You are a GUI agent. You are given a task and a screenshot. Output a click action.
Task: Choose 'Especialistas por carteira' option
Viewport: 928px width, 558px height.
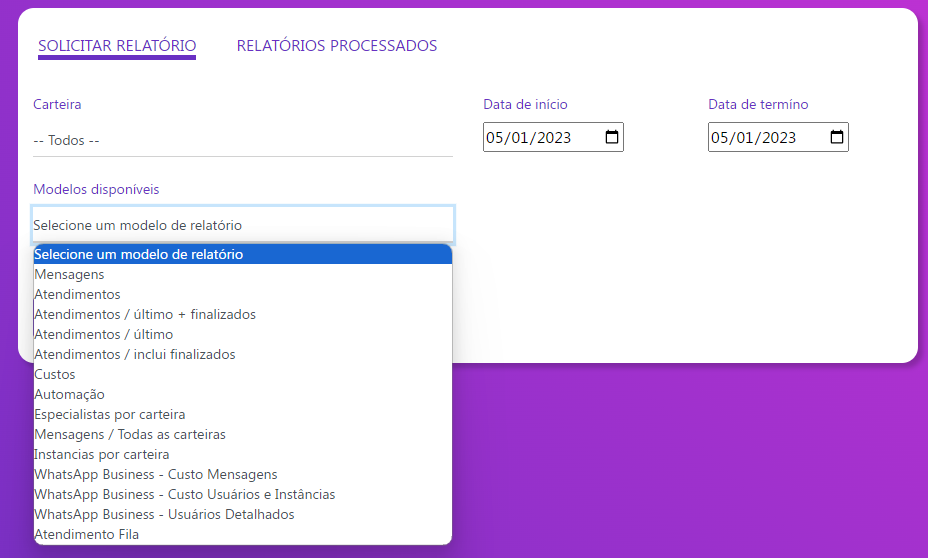[243, 414]
